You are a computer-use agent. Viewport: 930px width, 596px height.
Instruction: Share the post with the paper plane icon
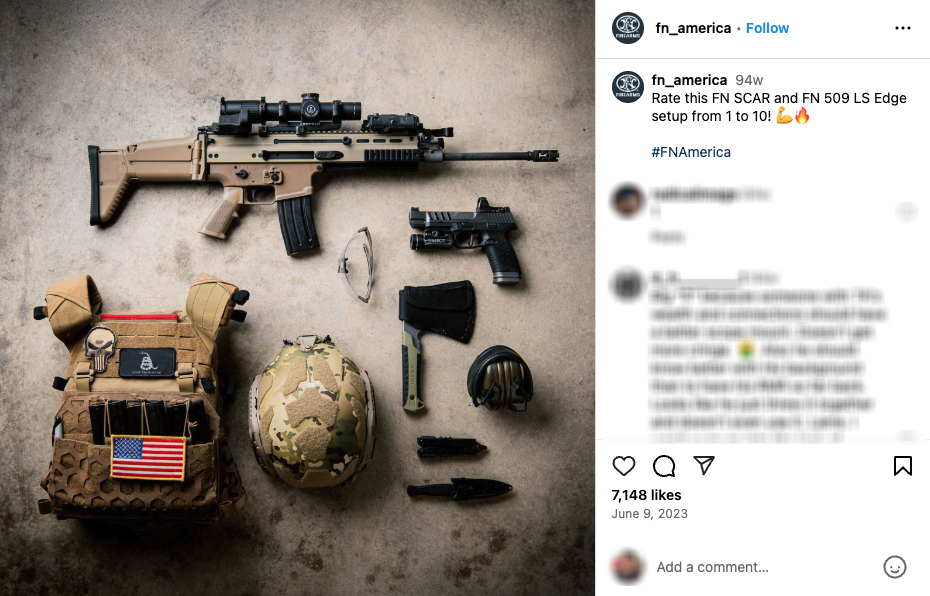[704, 466]
